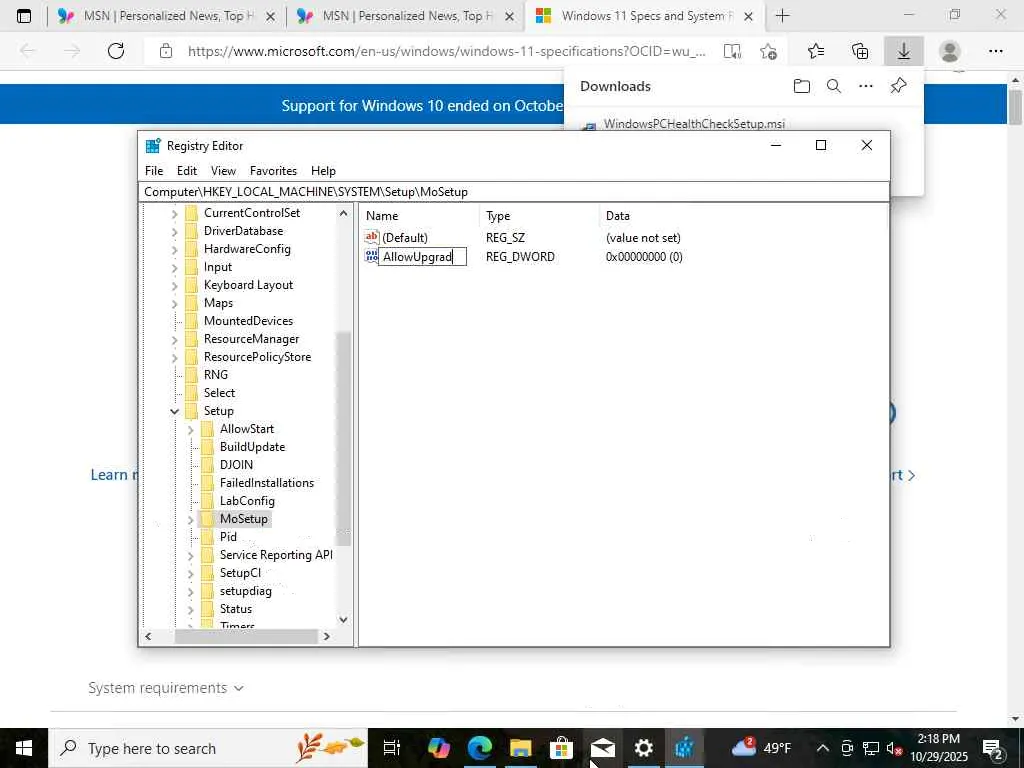Open notification center icon
The width and height of the screenshot is (1024, 768).
992,748
